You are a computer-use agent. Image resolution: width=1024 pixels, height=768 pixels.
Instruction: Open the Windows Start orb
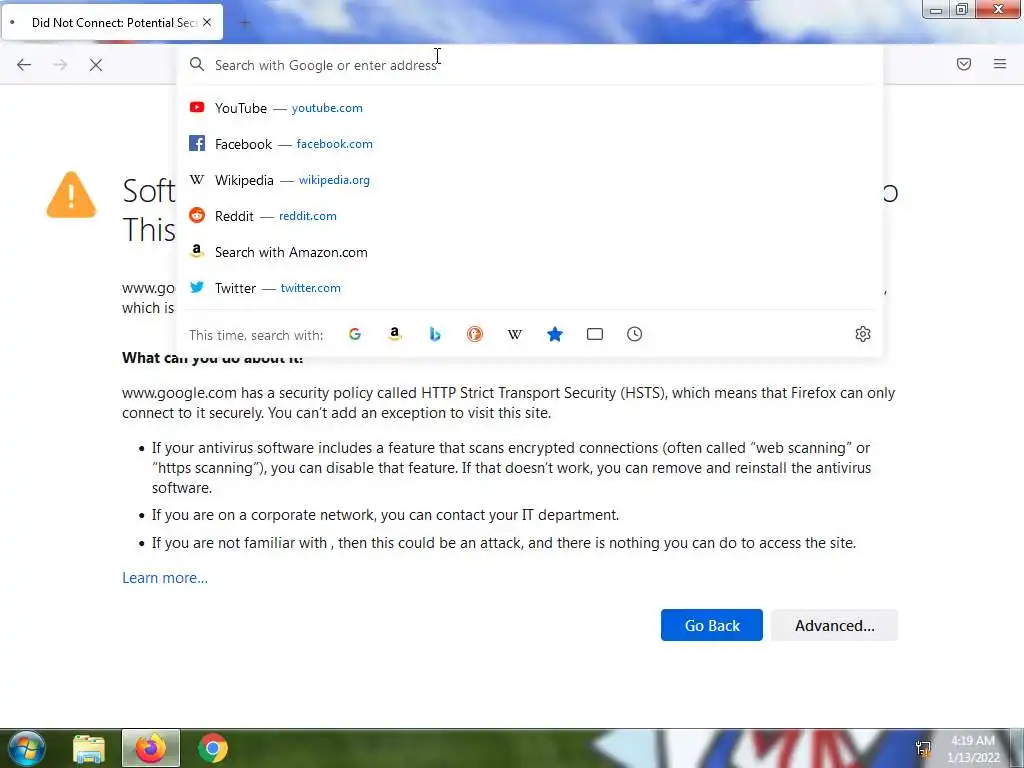[x=26, y=748]
